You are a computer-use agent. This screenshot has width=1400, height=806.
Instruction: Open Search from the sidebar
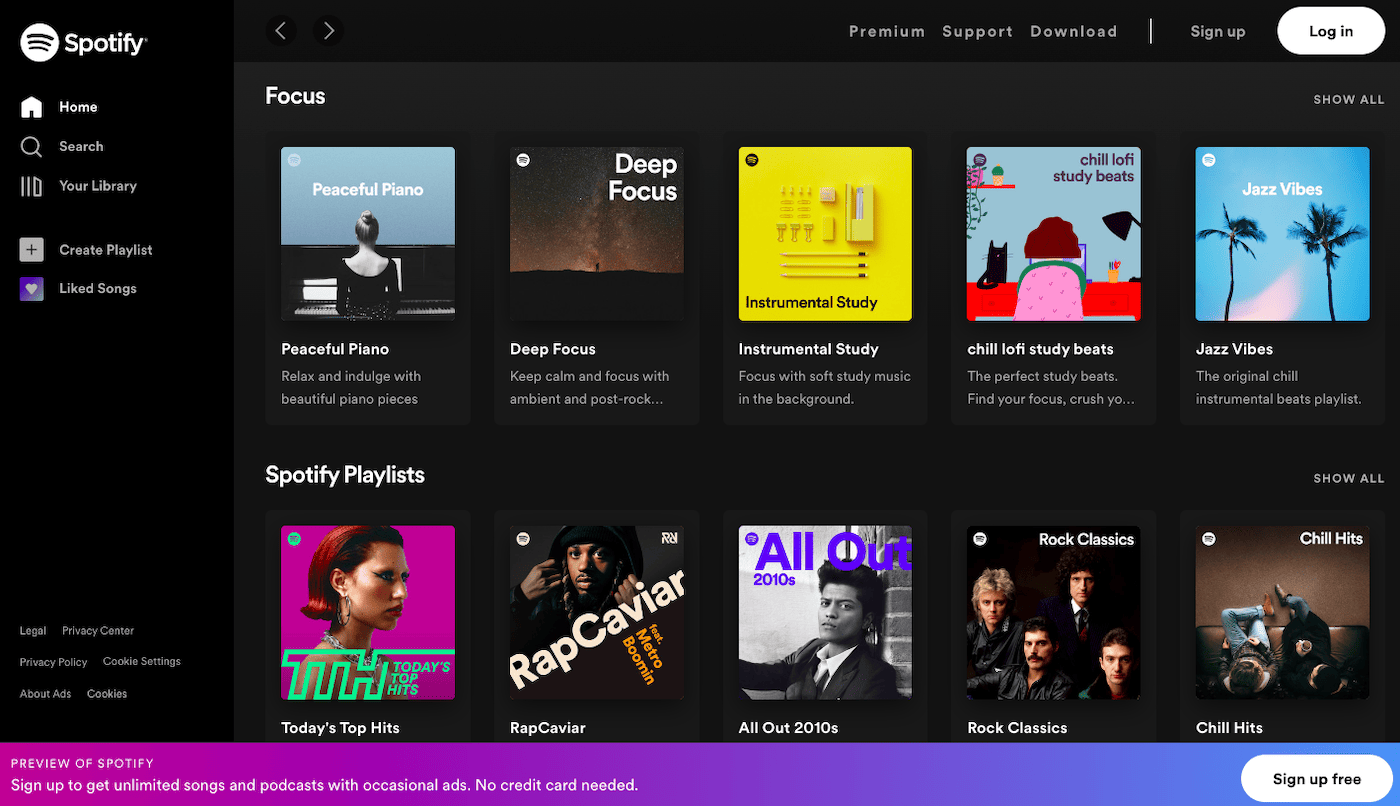(81, 146)
